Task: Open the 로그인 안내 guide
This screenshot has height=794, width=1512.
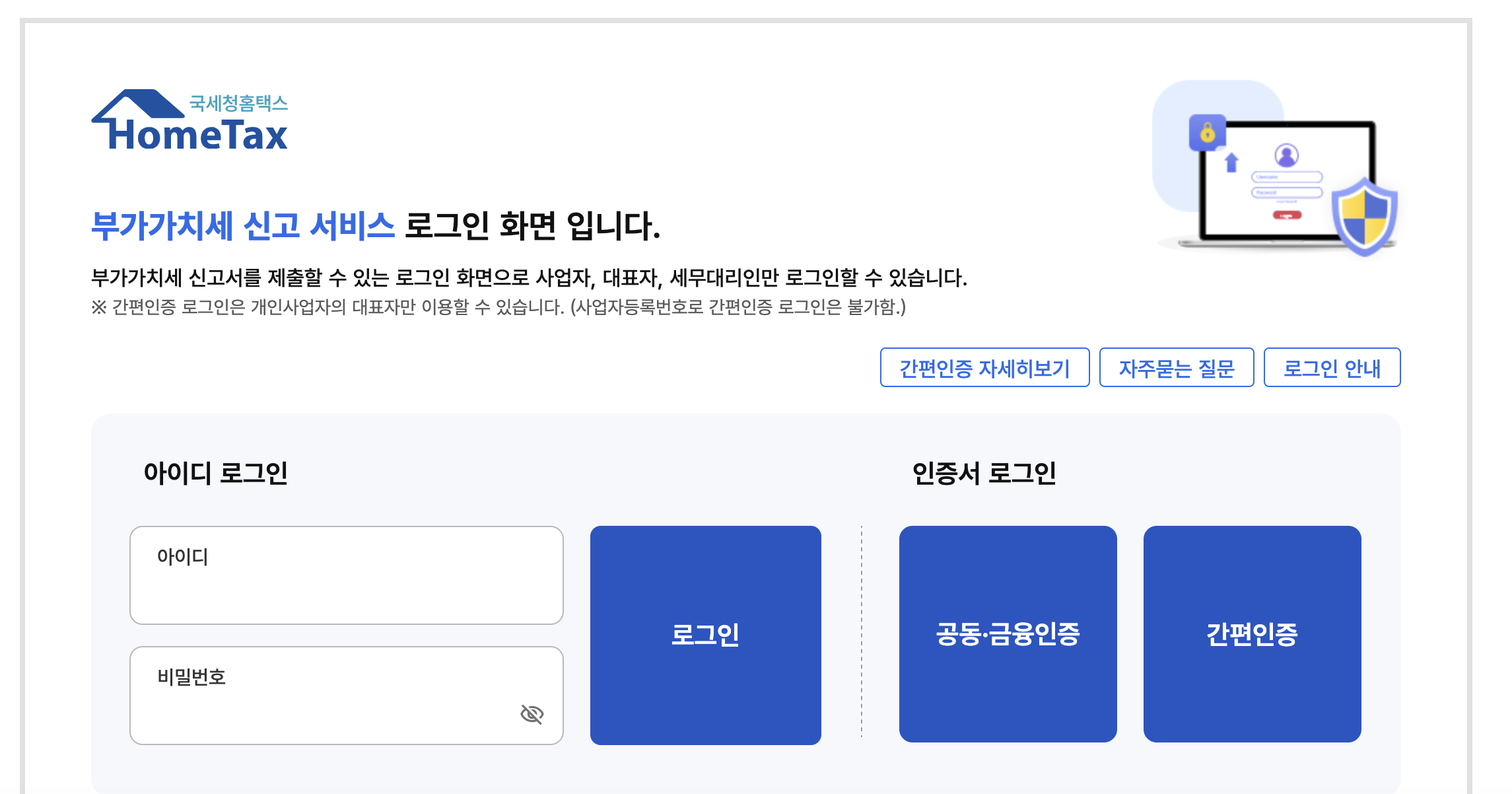Action: click(1331, 368)
